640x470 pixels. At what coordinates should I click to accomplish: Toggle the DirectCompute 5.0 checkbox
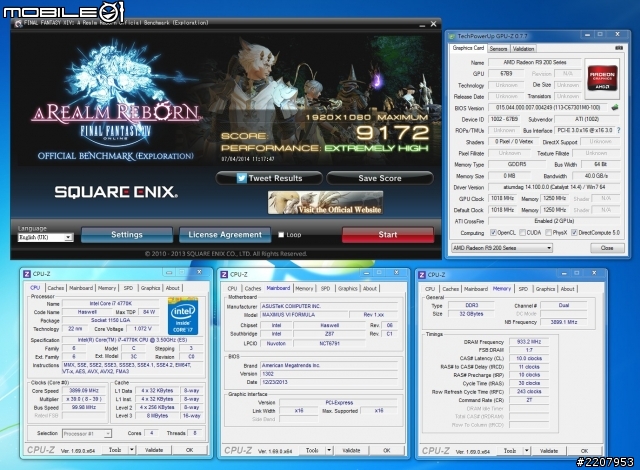point(574,233)
